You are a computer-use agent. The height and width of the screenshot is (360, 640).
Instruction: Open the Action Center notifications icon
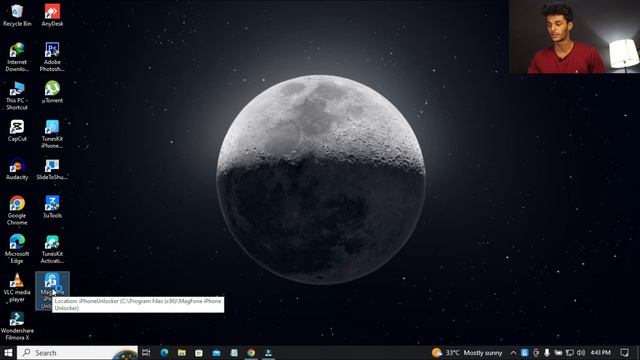pos(624,353)
